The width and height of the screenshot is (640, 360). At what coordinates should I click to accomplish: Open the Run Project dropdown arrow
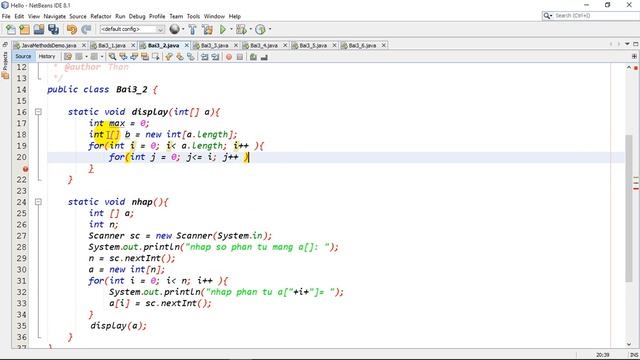(x=231, y=29)
